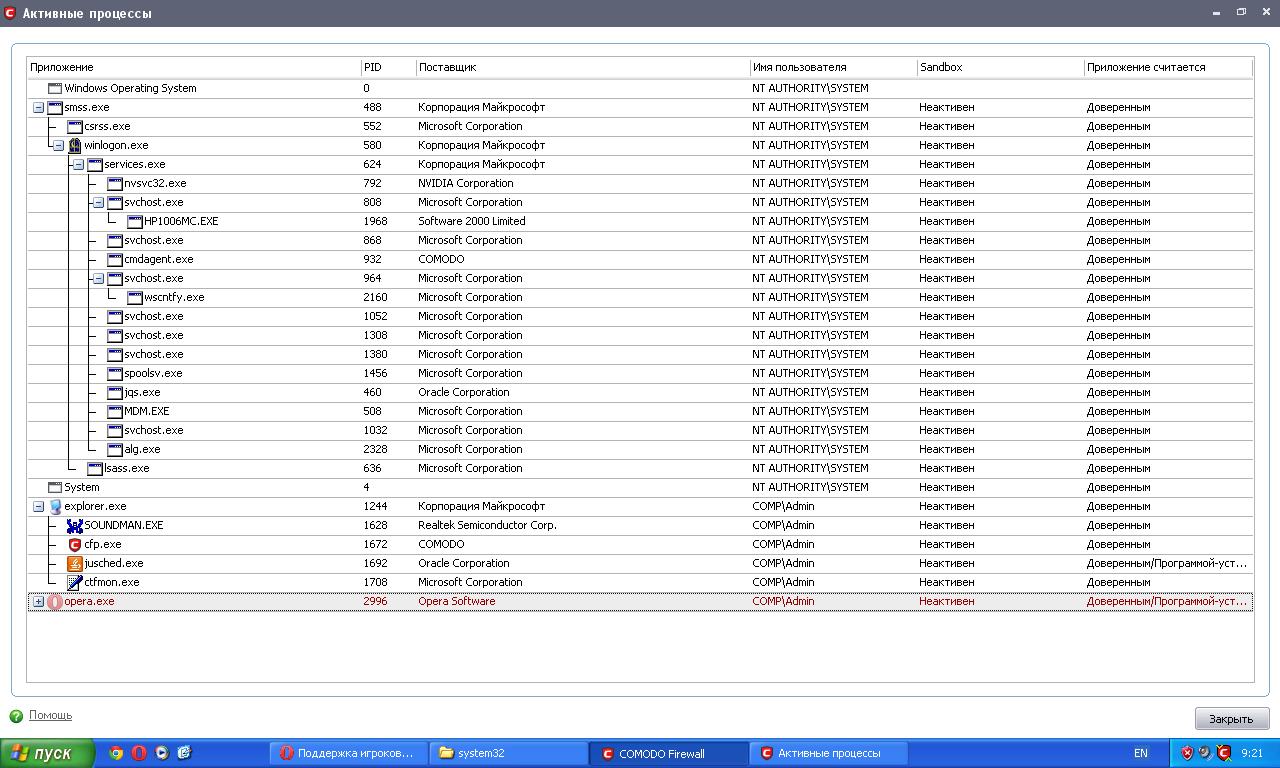
Task: Click the explorer.exe process icon
Action: tap(55, 506)
